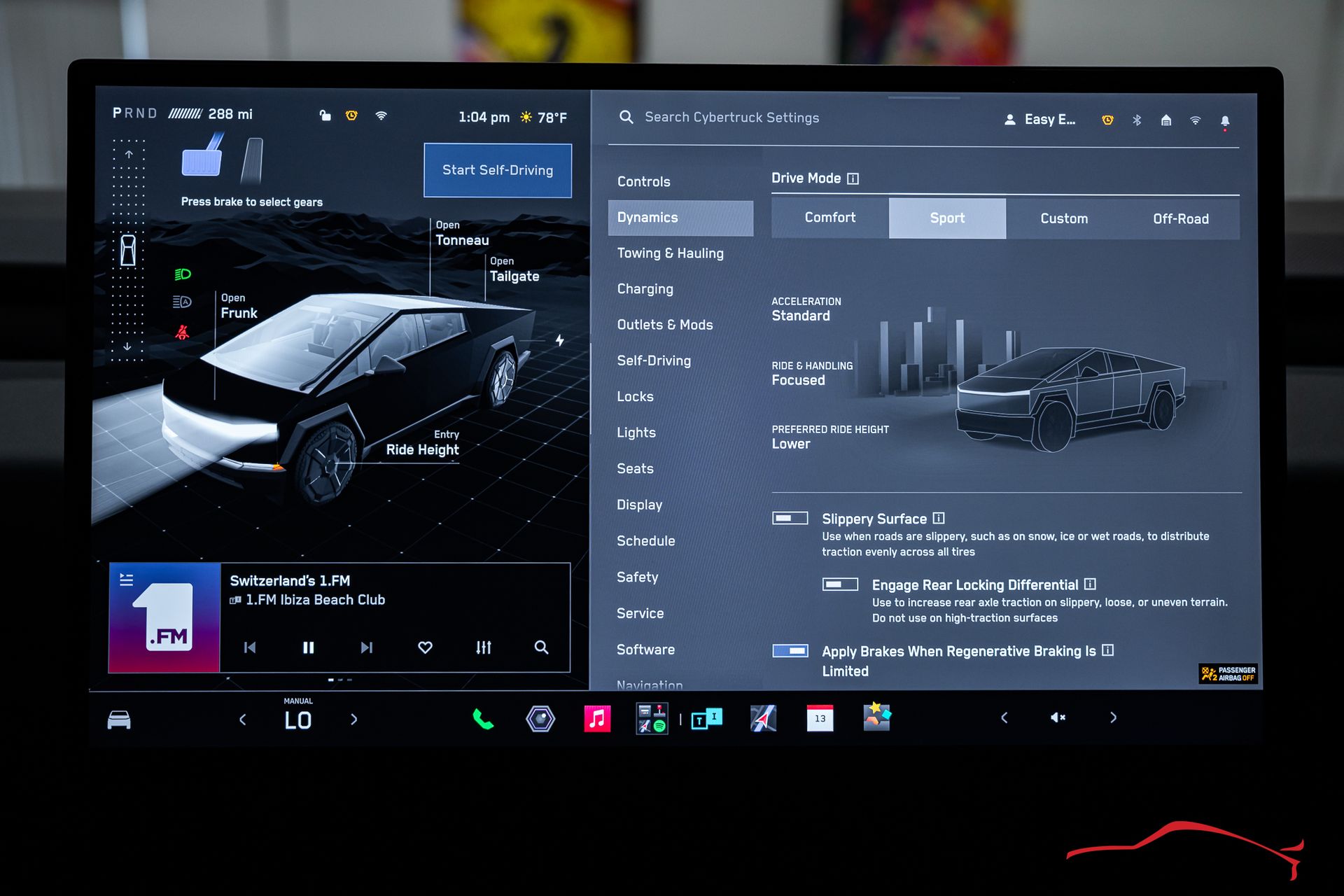Open the Dynamics settings menu
Viewport: 1344px width, 896px height.
tap(680, 218)
